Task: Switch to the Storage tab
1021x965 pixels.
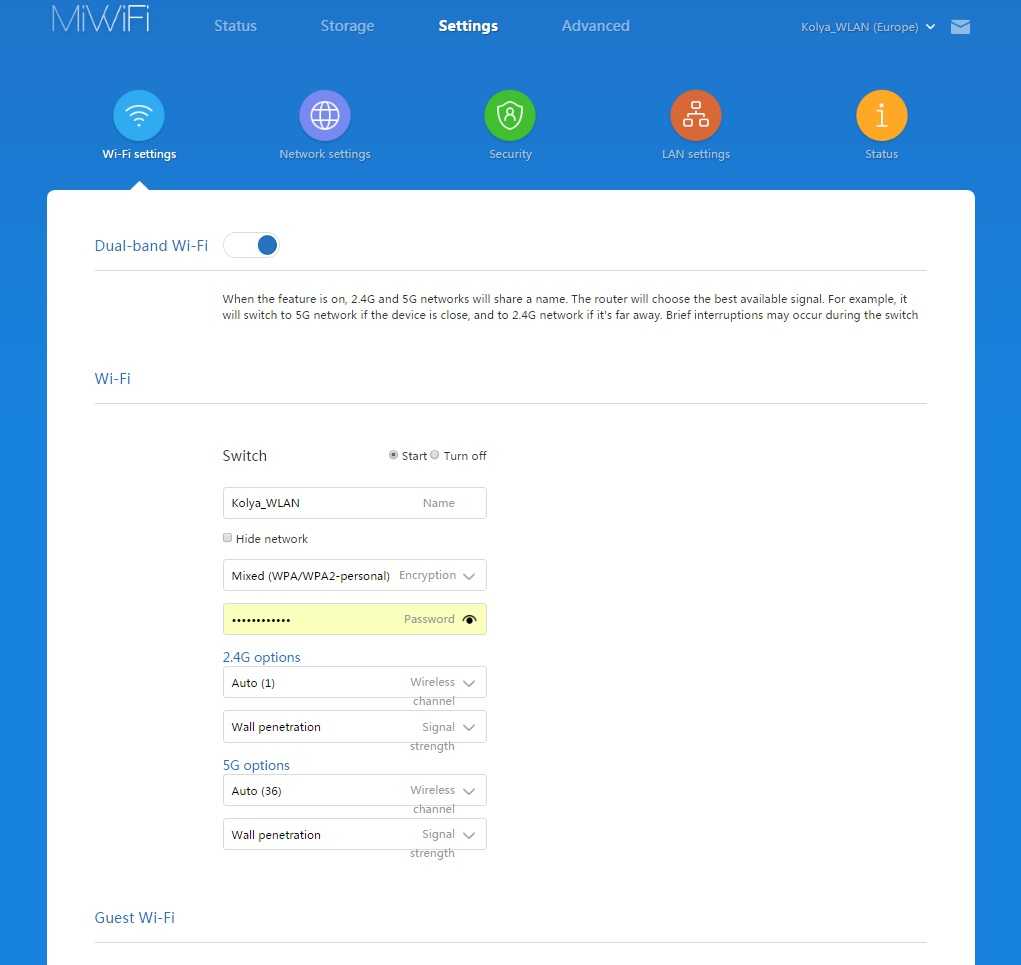Action: 347,26
